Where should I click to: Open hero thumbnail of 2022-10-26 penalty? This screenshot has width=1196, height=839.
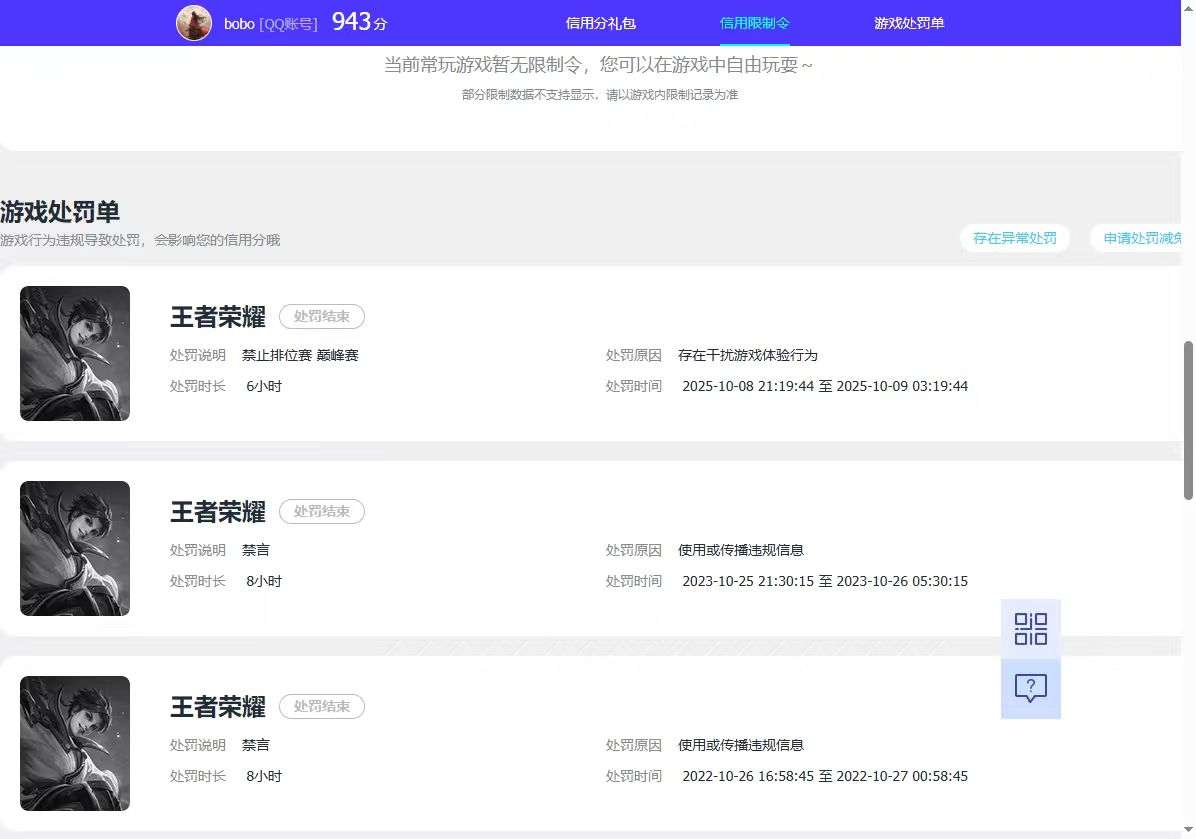[75, 744]
